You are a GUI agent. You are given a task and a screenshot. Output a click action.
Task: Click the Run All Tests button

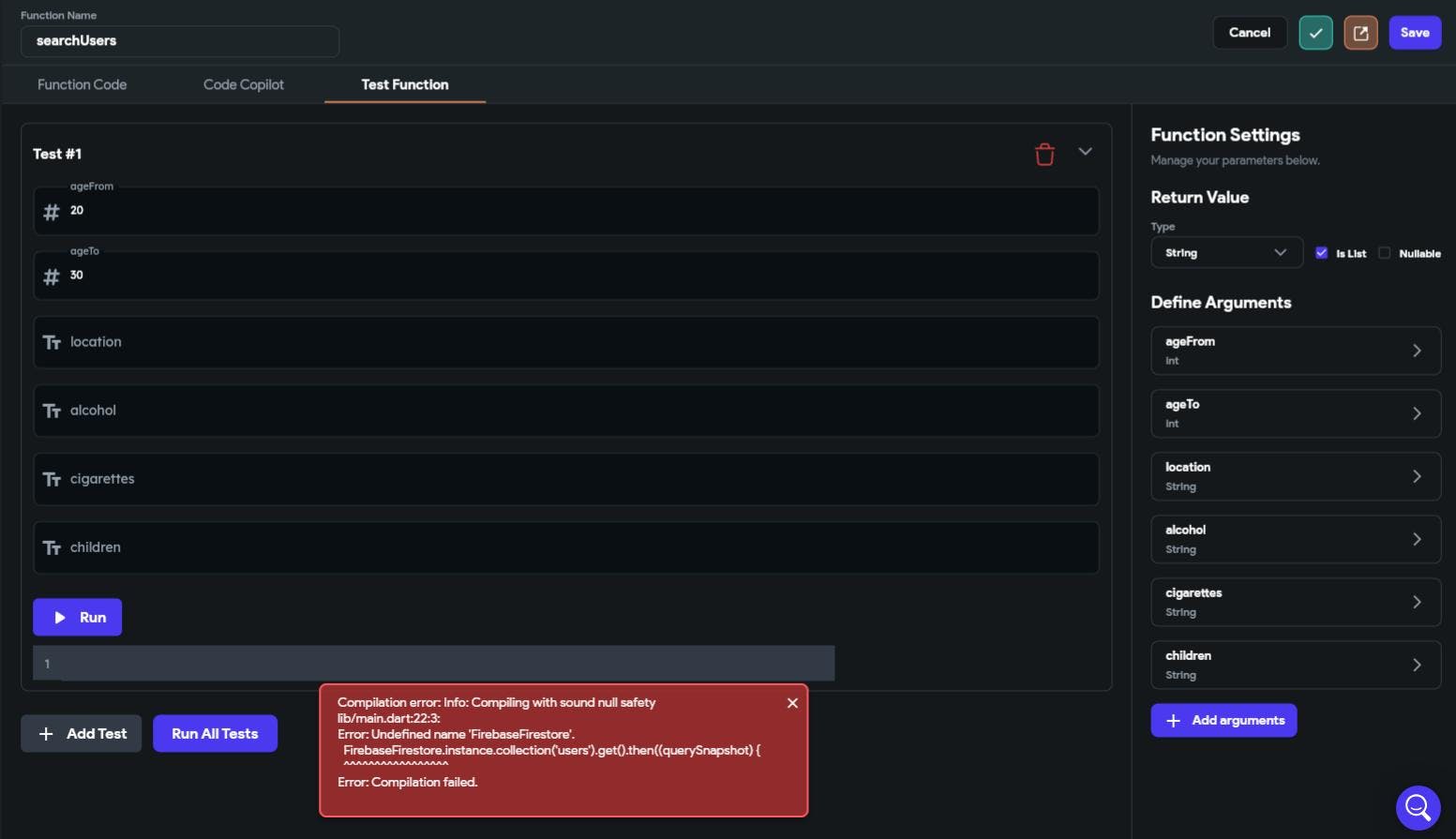click(x=215, y=734)
